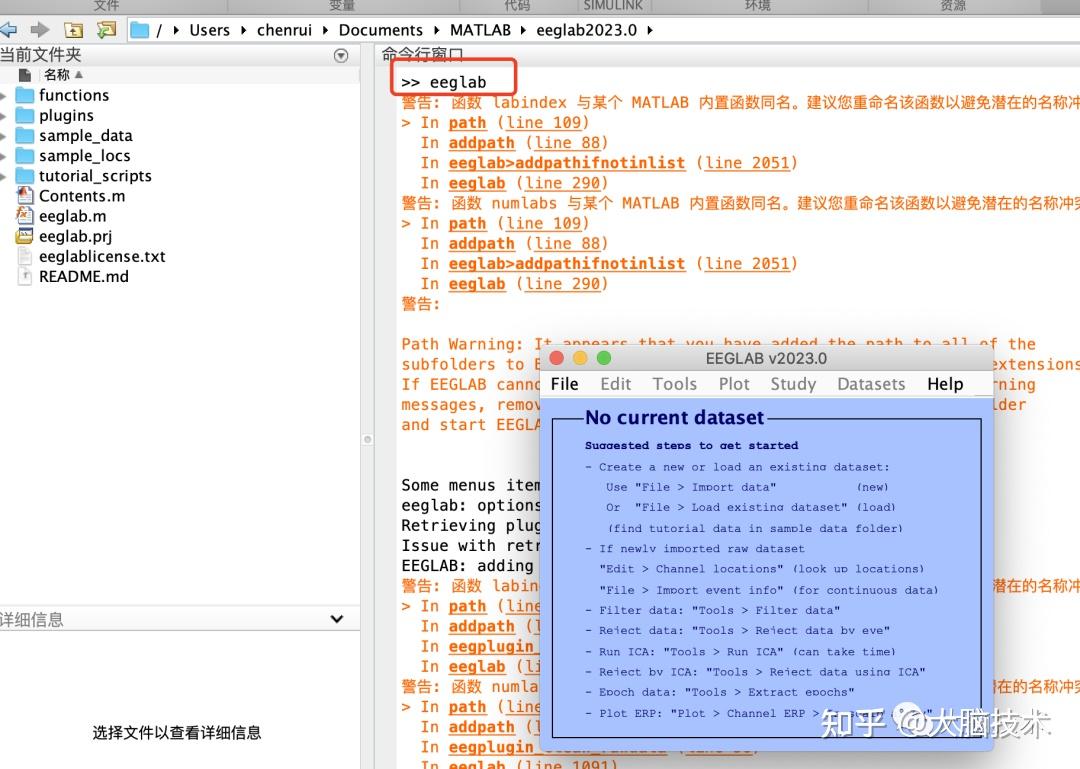Open dropdown arrow after eeglab2023.0 breadcrumb

point(650,30)
